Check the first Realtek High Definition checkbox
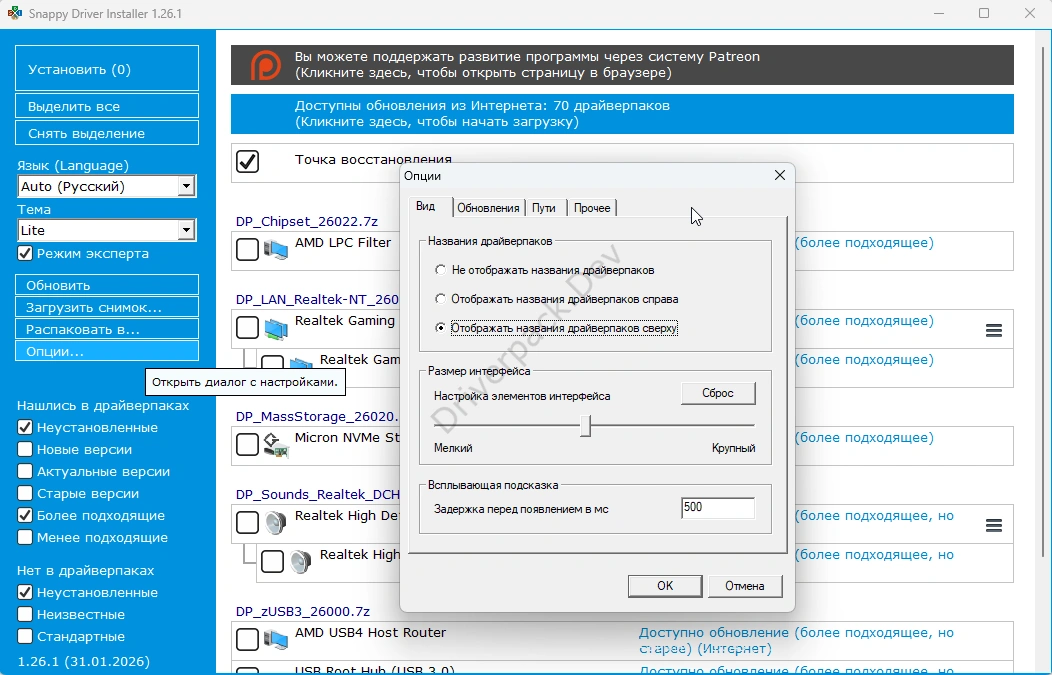This screenshot has height=675, width=1052. [248, 522]
